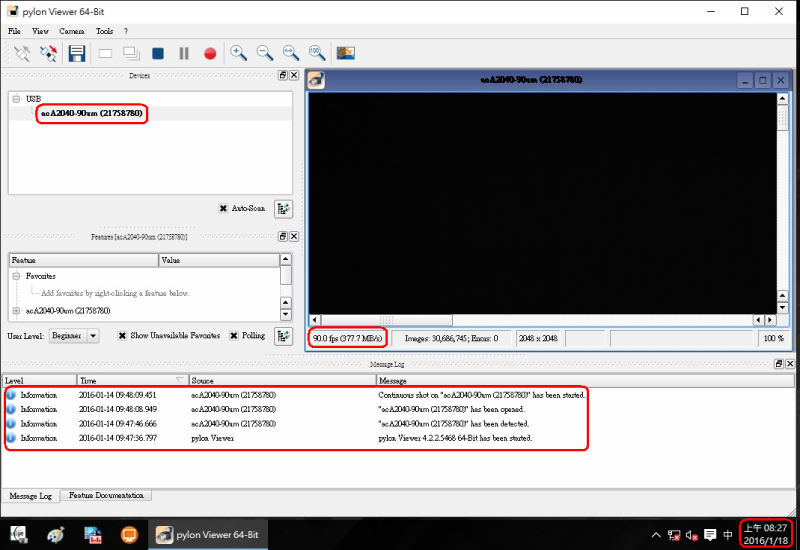800x550 pixels.
Task: Select acA2040-90um device under USB
Action: click(91, 114)
